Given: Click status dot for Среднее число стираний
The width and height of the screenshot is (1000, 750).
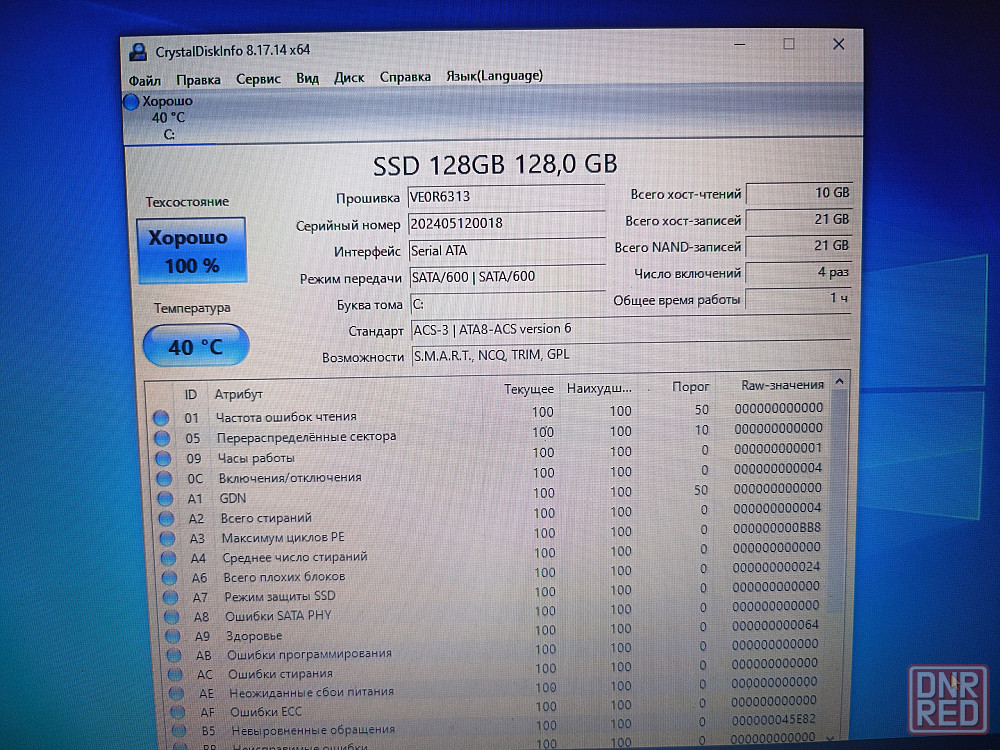Looking at the screenshot, I should [x=168, y=558].
